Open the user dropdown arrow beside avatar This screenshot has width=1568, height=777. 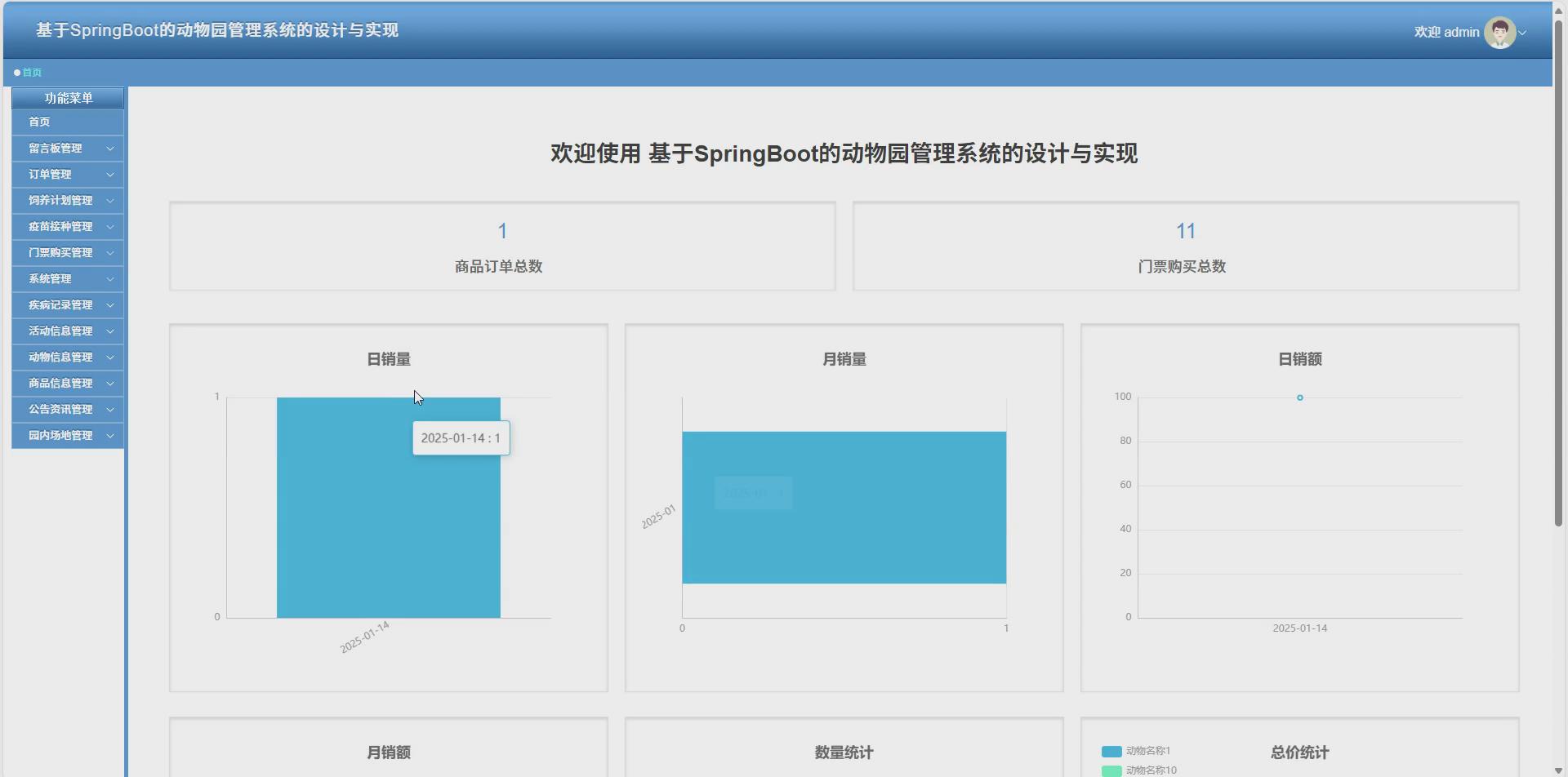(x=1522, y=33)
